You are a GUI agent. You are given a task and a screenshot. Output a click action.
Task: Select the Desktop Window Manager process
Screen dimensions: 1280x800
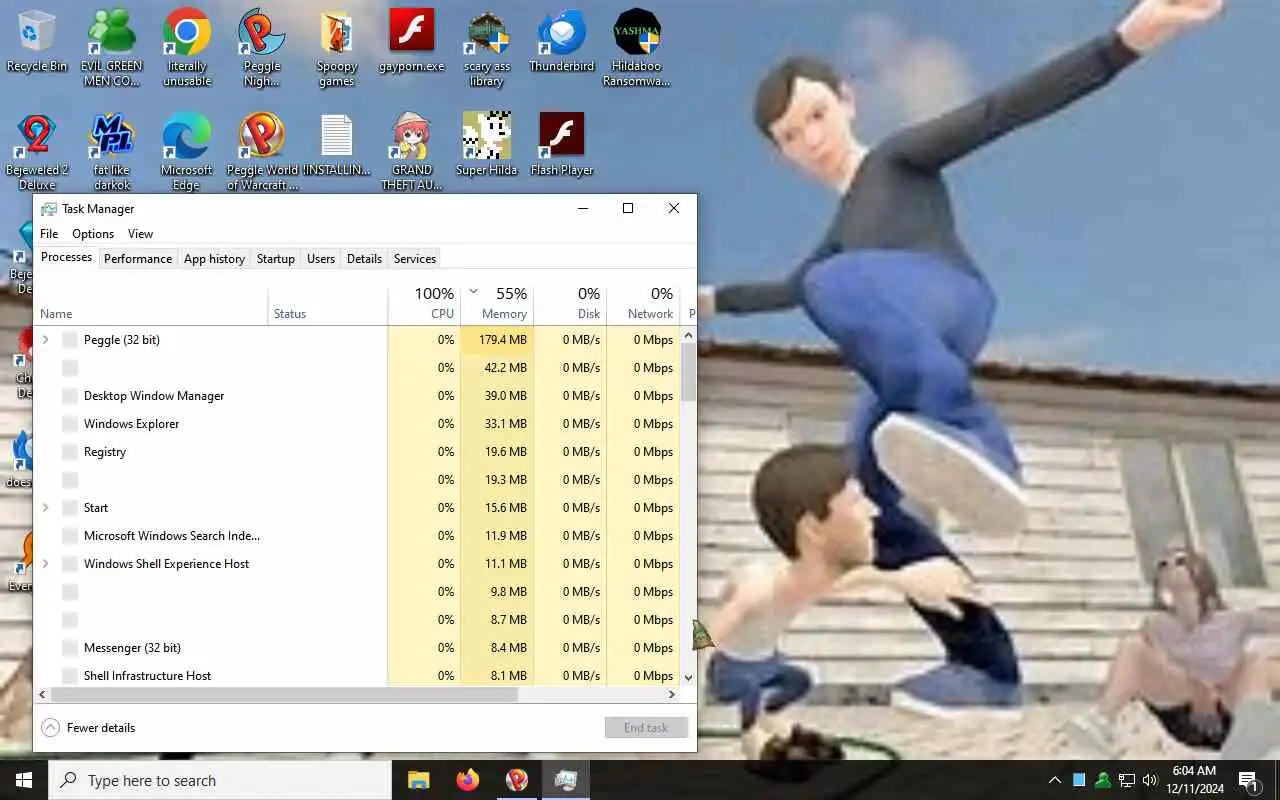pyautogui.click(x=357, y=396)
